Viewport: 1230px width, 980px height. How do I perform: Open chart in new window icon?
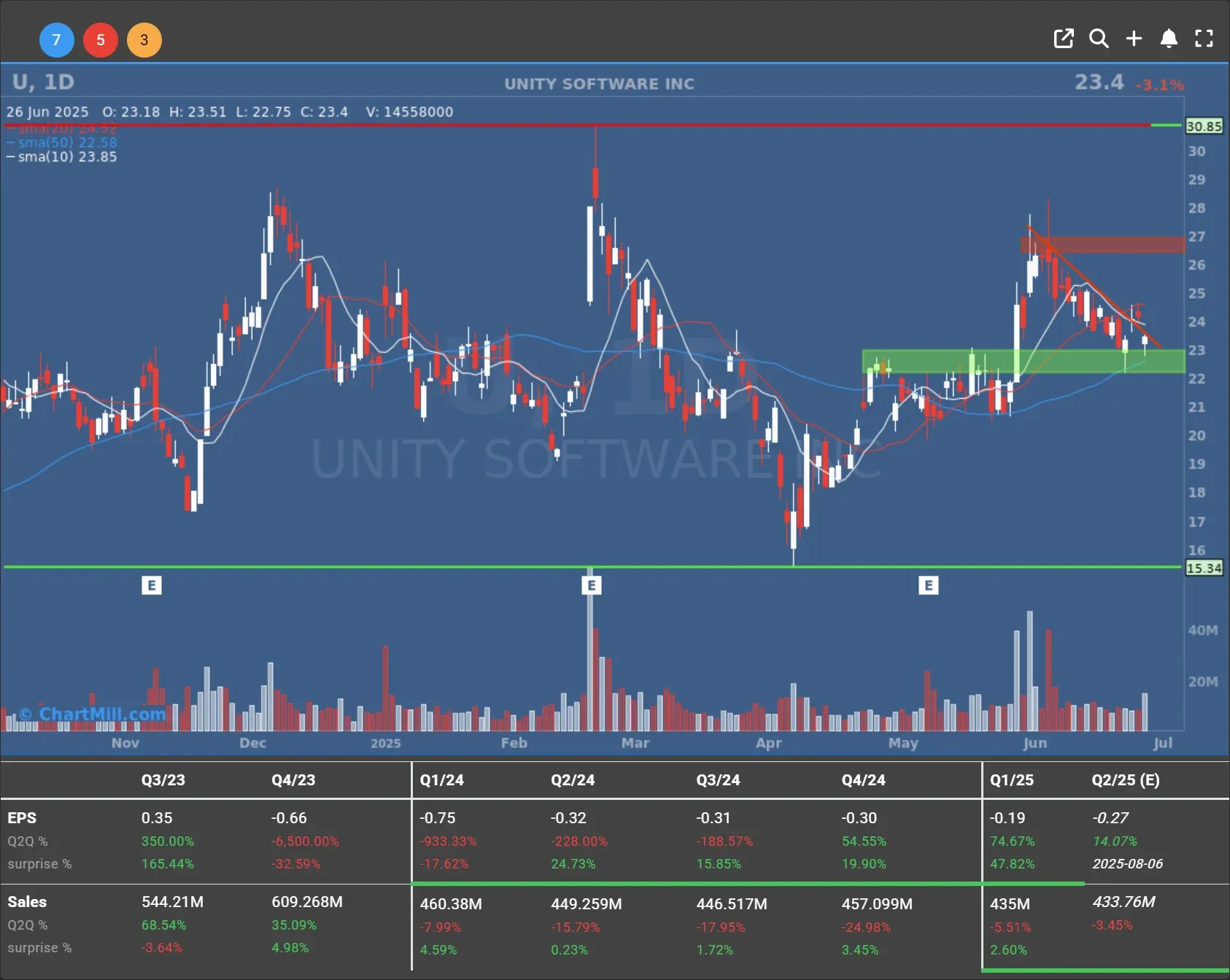[x=1064, y=39]
